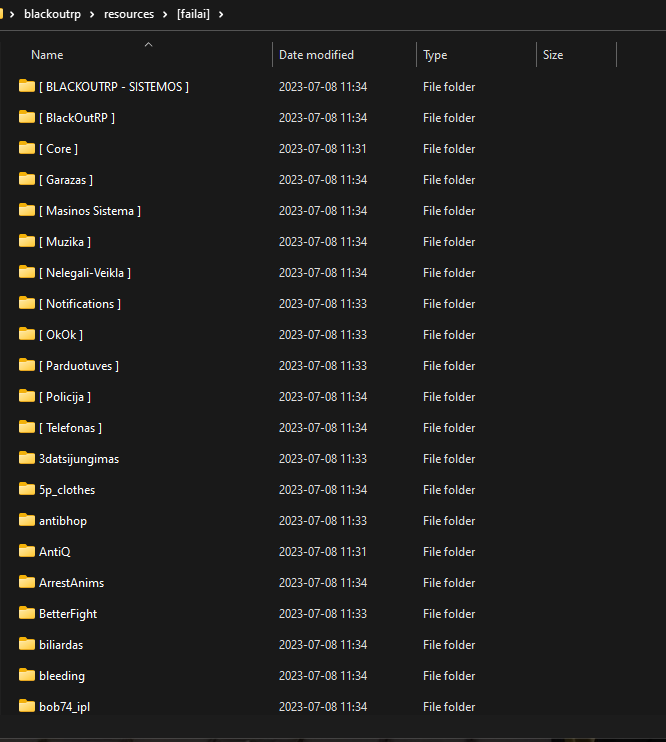This screenshot has width=666, height=742.
Task: Click folder icon for [ BLACKOUTRP - SISTEMOS ]
Action: tap(27, 86)
